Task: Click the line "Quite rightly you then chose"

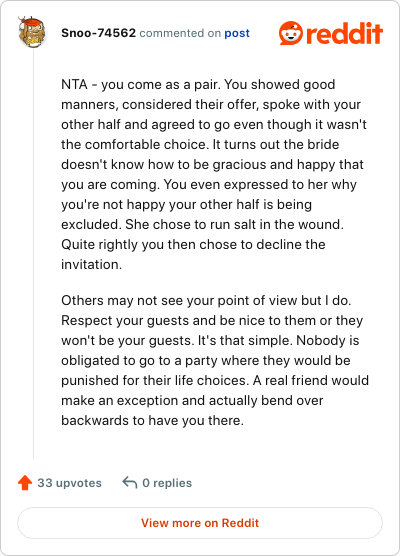Action: click(x=193, y=245)
